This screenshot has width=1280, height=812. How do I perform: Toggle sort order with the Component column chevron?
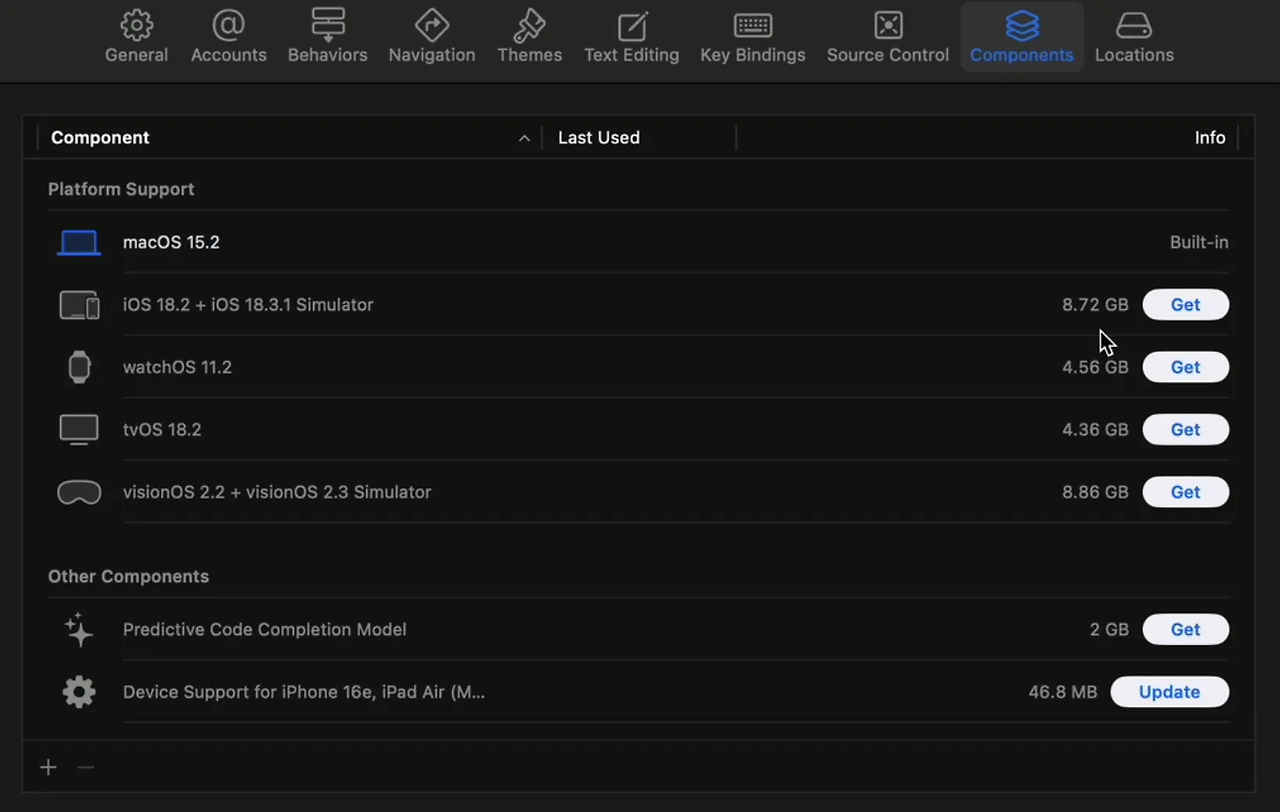(x=524, y=138)
